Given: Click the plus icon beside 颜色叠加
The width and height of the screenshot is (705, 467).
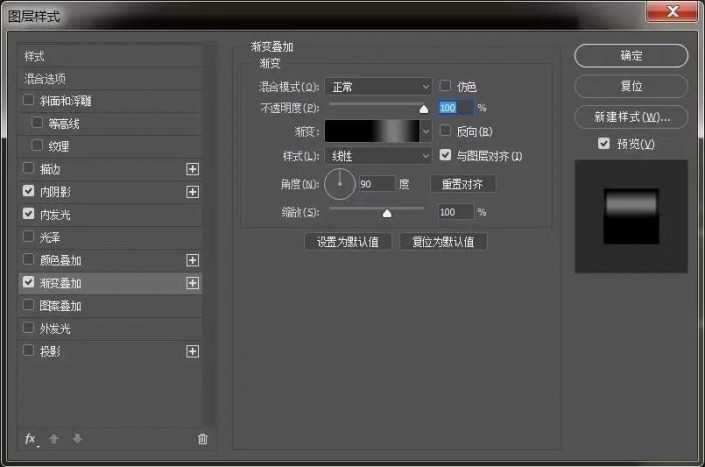Looking at the screenshot, I should [192, 260].
